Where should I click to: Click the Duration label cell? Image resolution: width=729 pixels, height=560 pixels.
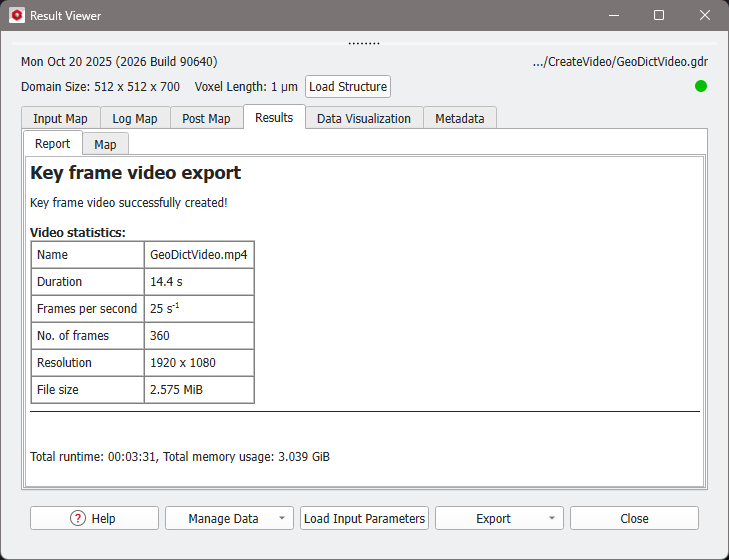click(87, 282)
